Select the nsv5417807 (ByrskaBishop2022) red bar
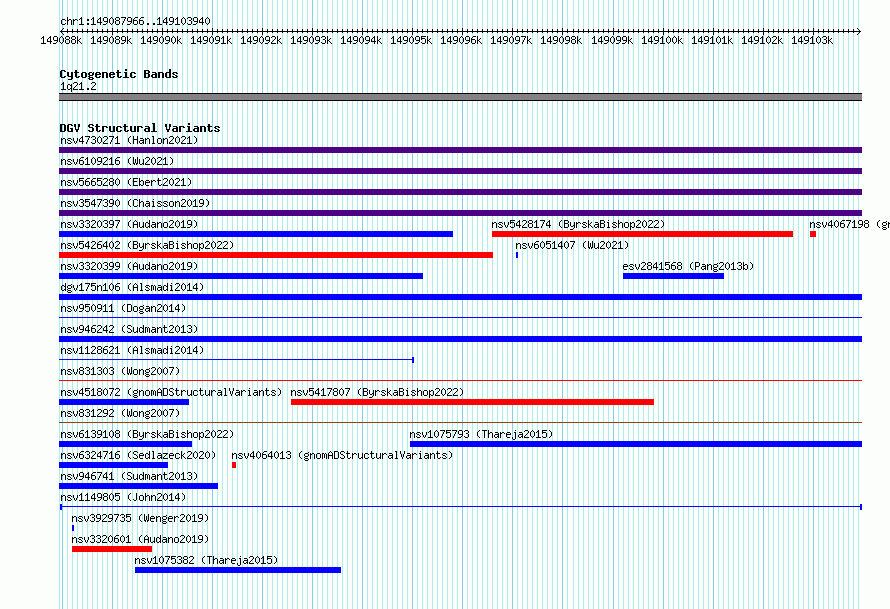This screenshot has height=609, width=890. click(x=472, y=402)
